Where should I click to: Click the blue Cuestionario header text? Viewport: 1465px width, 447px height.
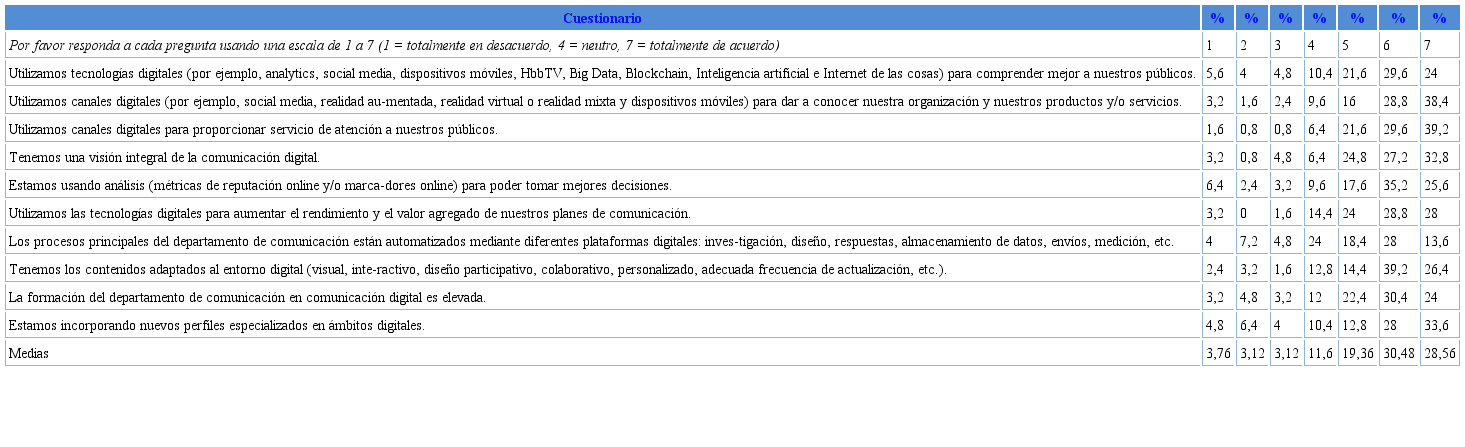click(602, 18)
